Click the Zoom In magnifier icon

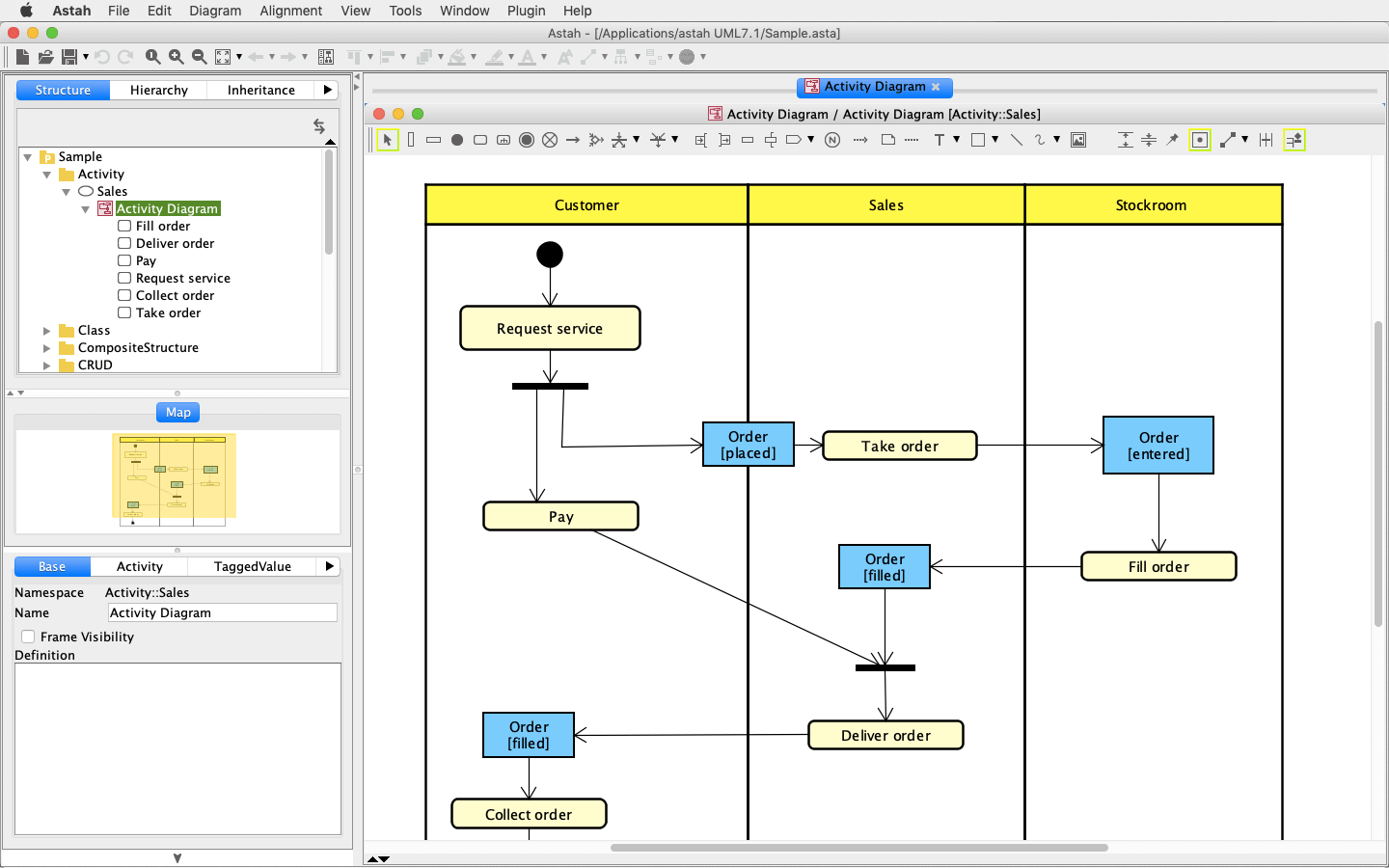coord(177,57)
